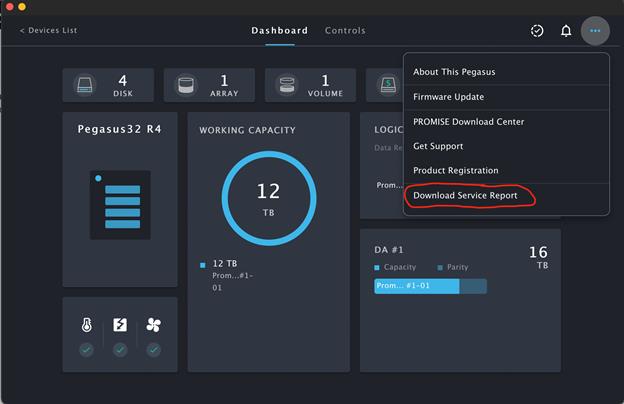Click the volume stack icon
The image size is (624, 404).
[x=287, y=85]
